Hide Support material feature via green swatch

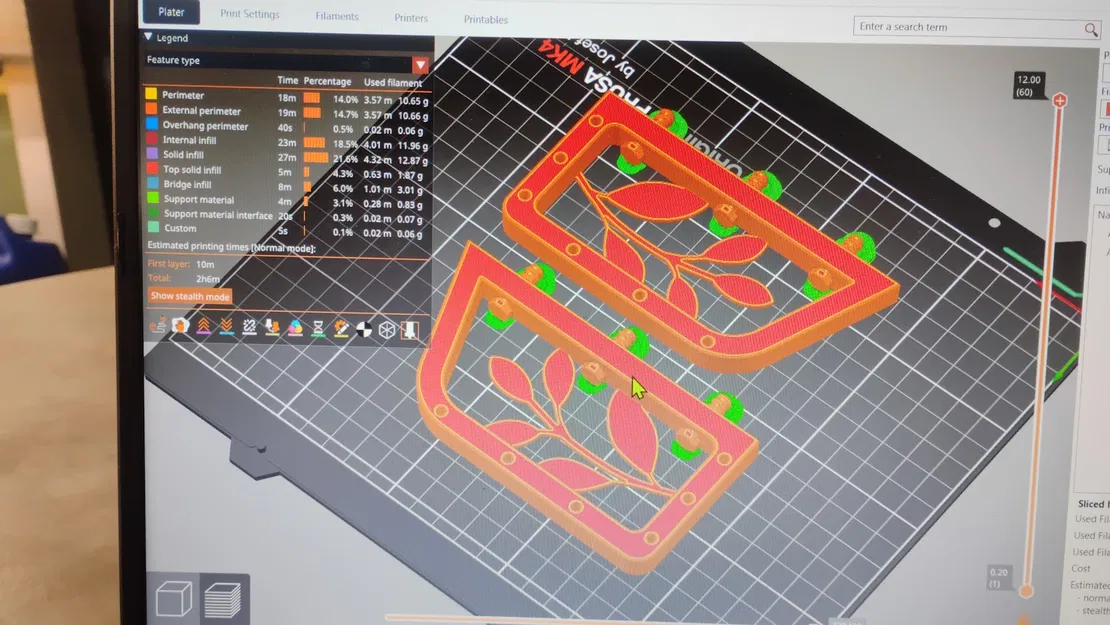click(x=152, y=198)
